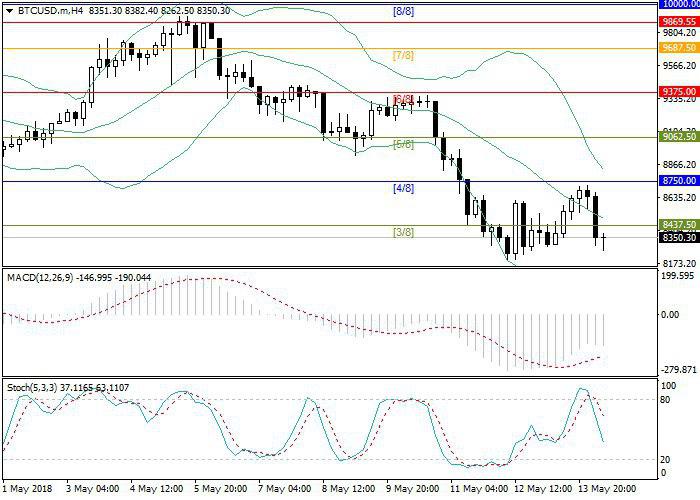Select the 1 May 2018 time label

[26, 490]
